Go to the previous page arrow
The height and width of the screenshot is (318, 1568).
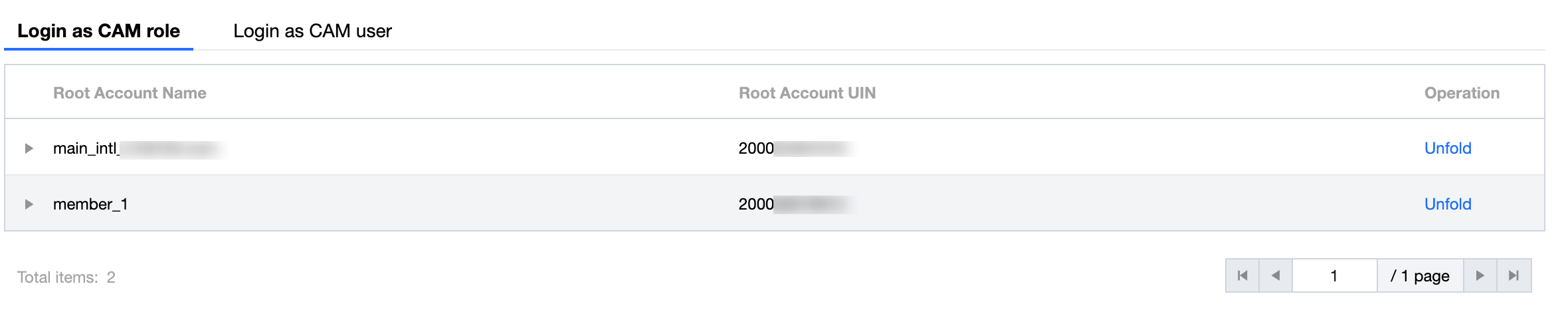1275,275
